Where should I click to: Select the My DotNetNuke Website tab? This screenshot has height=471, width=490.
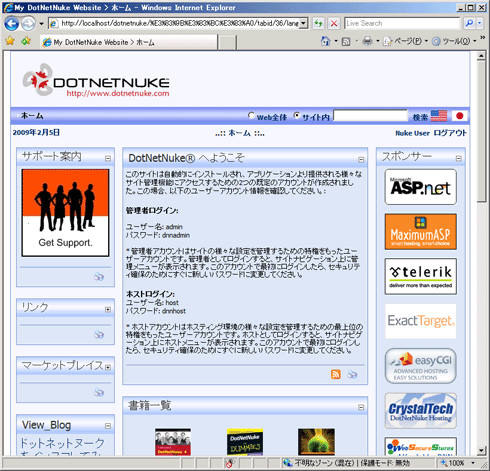point(129,42)
